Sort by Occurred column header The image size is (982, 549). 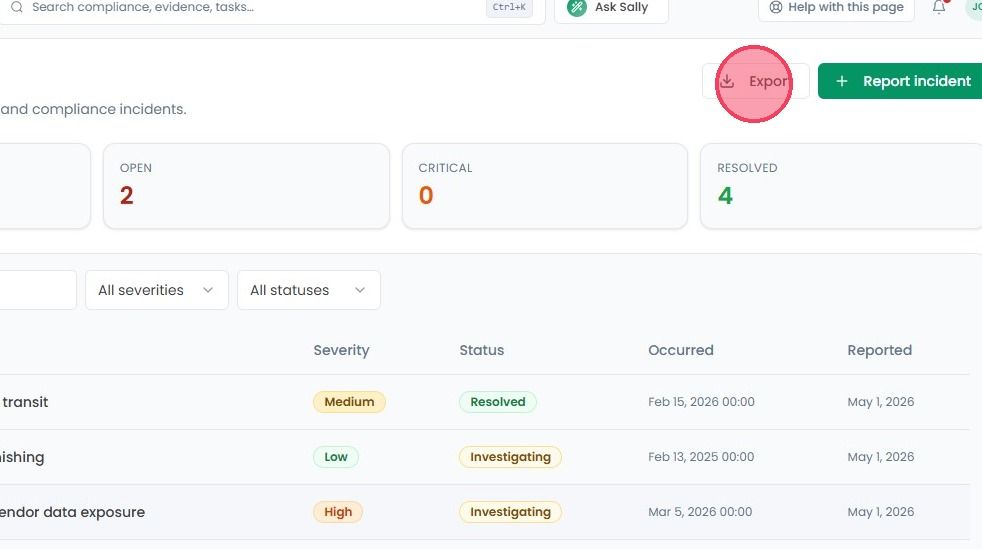point(681,350)
